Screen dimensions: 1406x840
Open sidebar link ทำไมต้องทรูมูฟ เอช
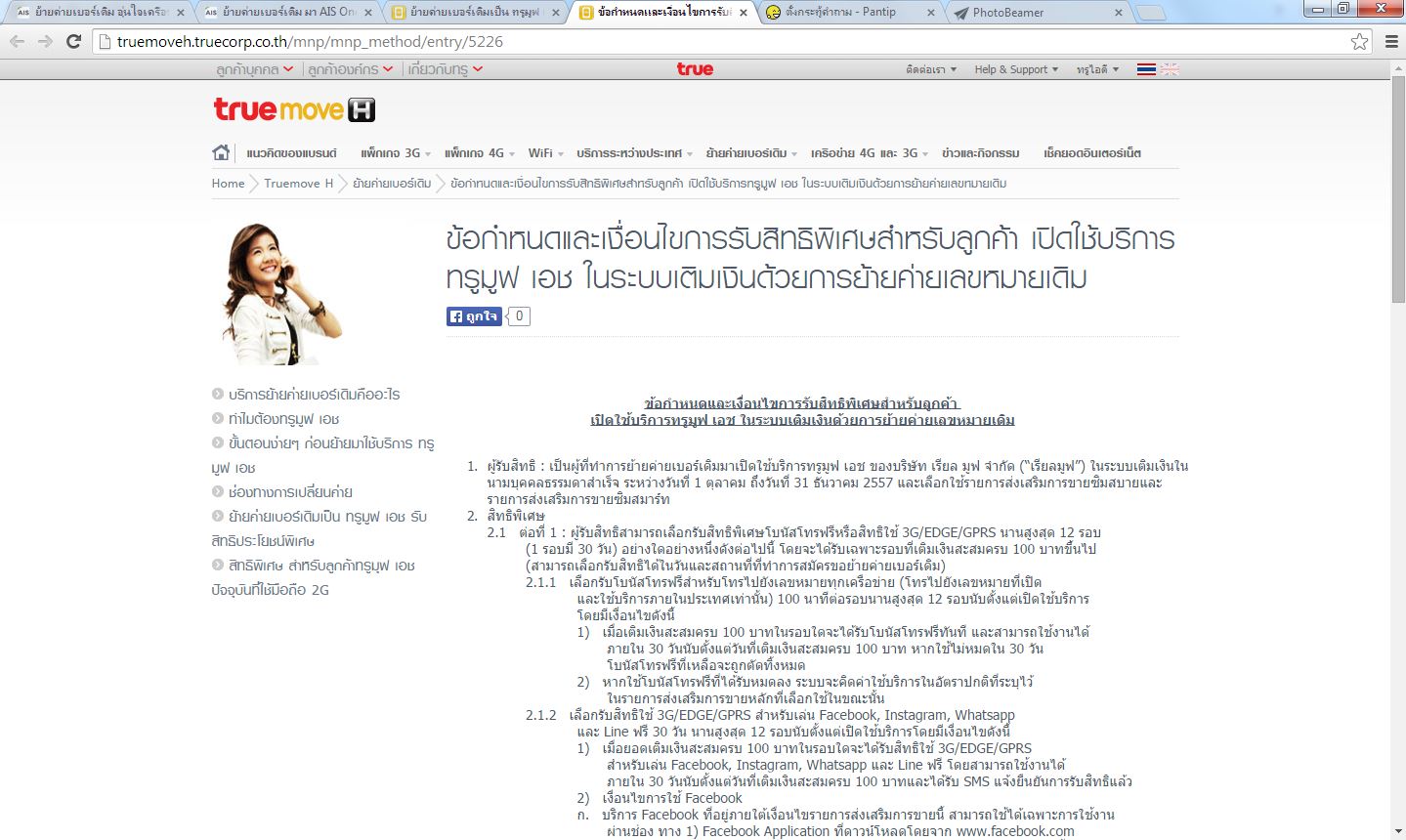283,419
